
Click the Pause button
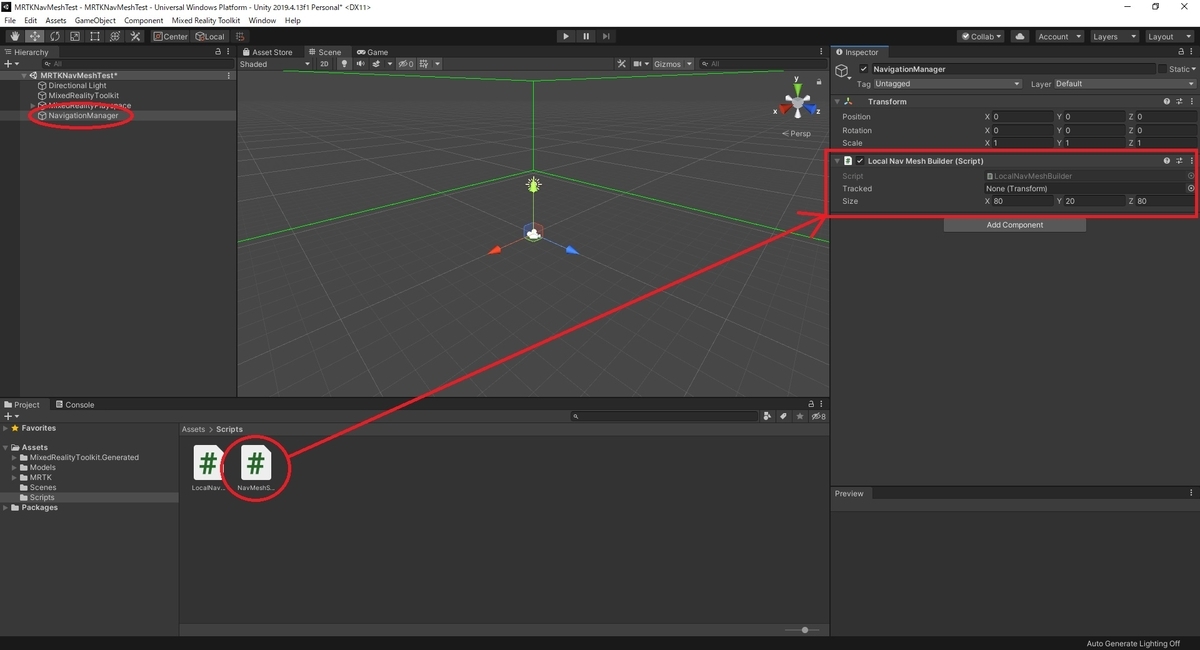586,36
